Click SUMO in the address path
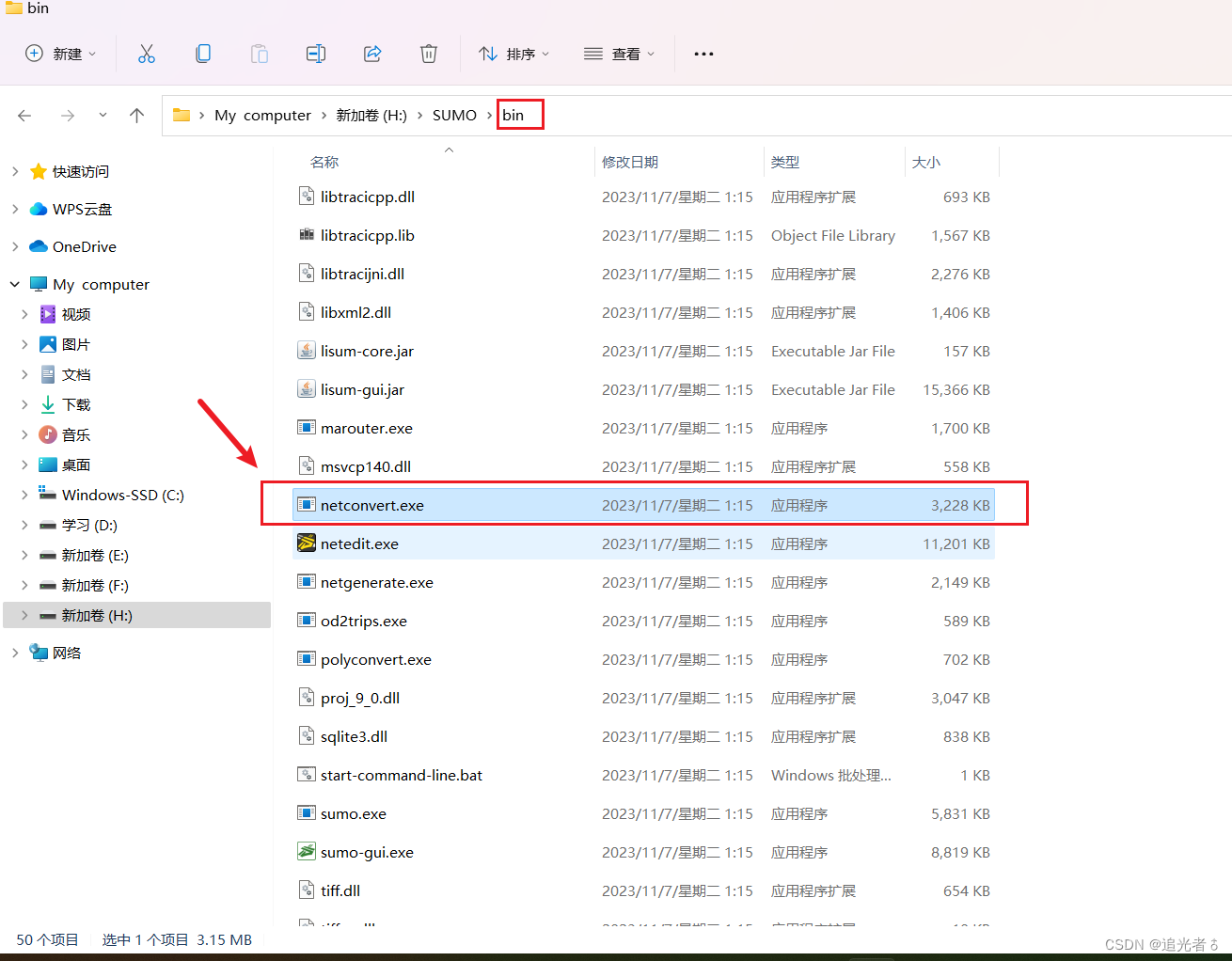 pos(454,115)
